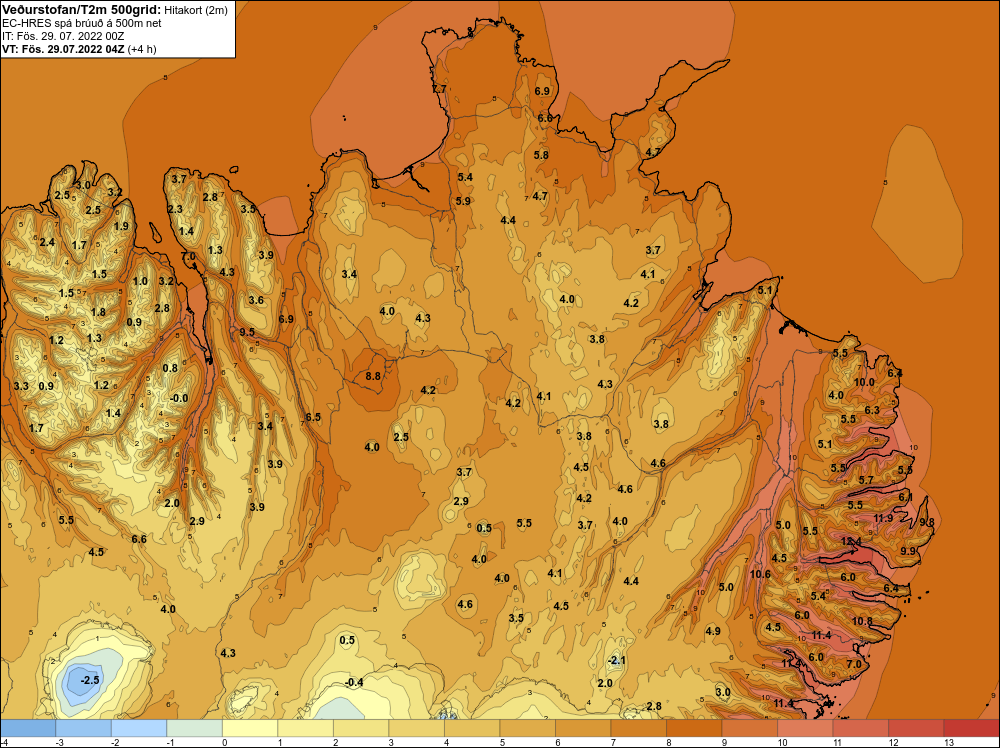Click the title text 'Veðurstofan/T2m 500grid'
This screenshot has height=748, width=1000.
point(81,10)
